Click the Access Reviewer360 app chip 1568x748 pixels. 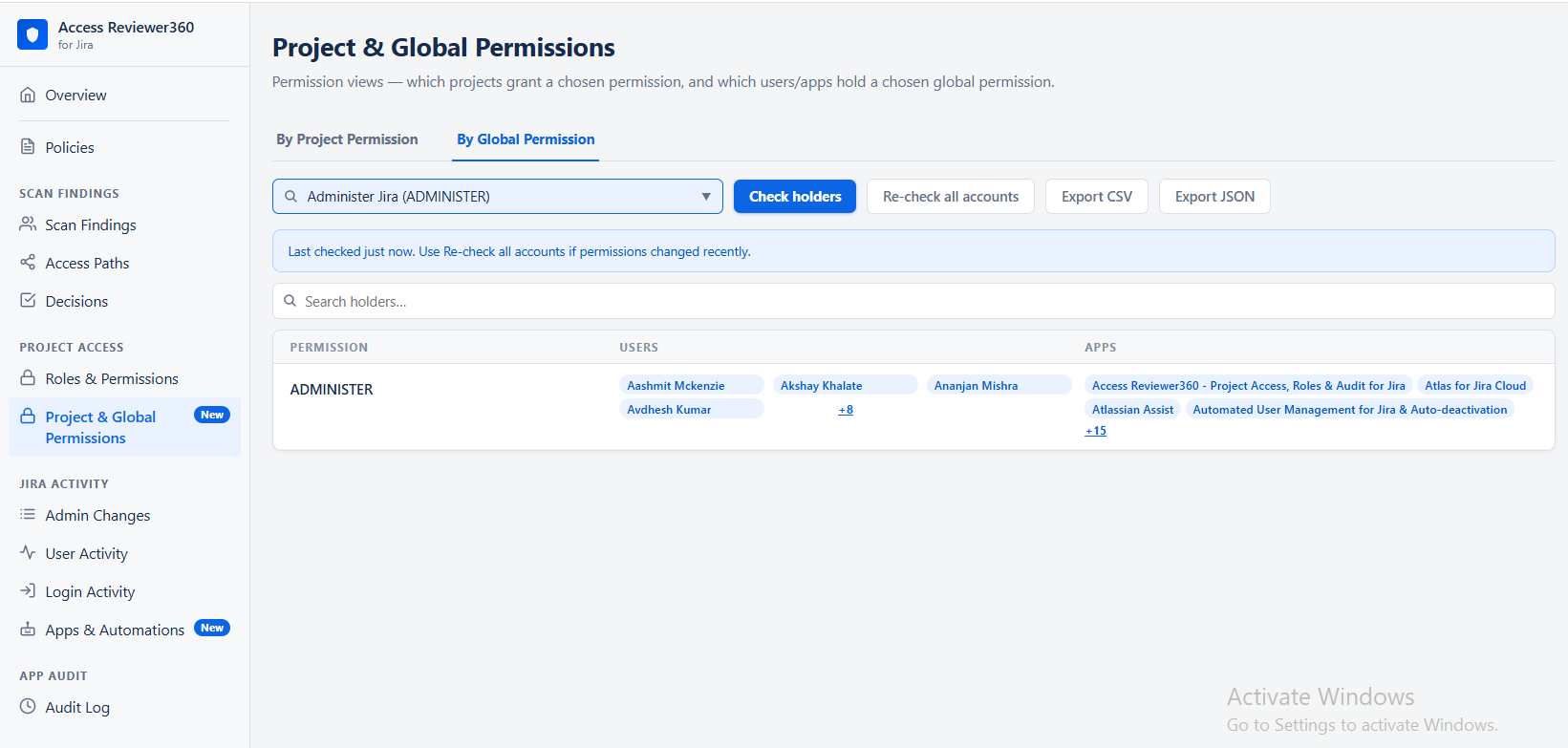[x=1248, y=385]
